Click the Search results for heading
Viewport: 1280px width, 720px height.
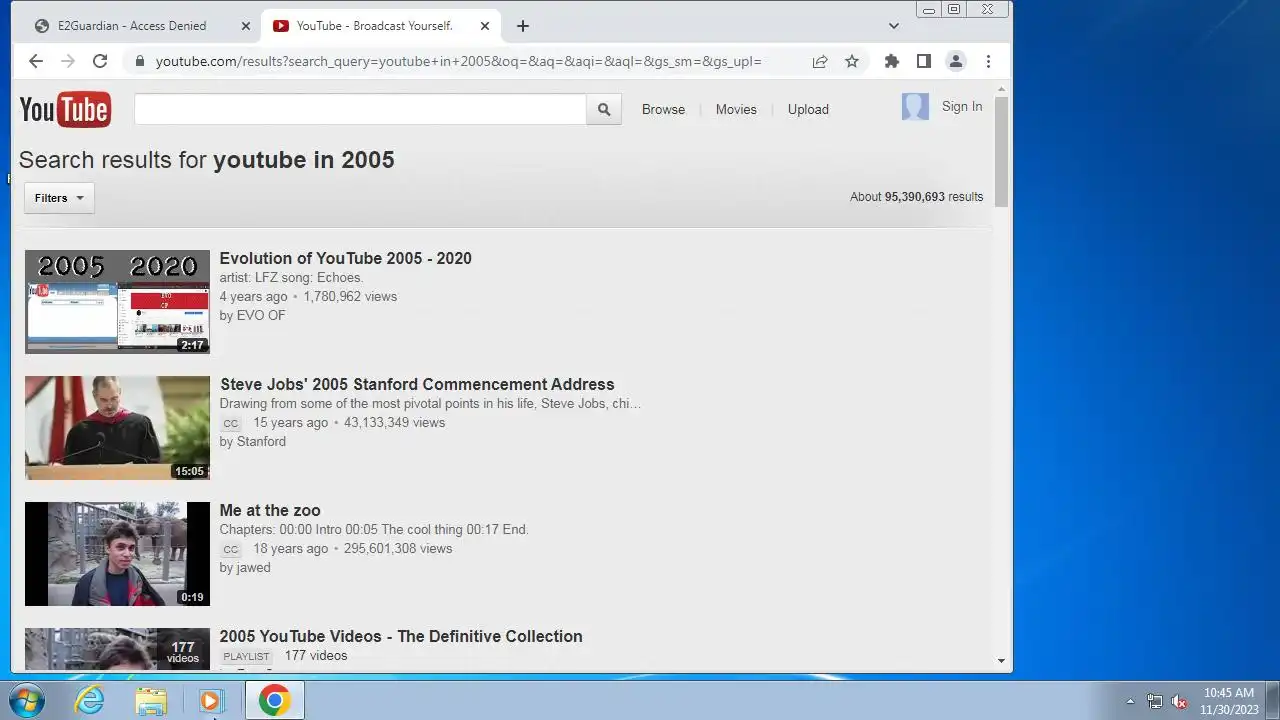(206, 160)
